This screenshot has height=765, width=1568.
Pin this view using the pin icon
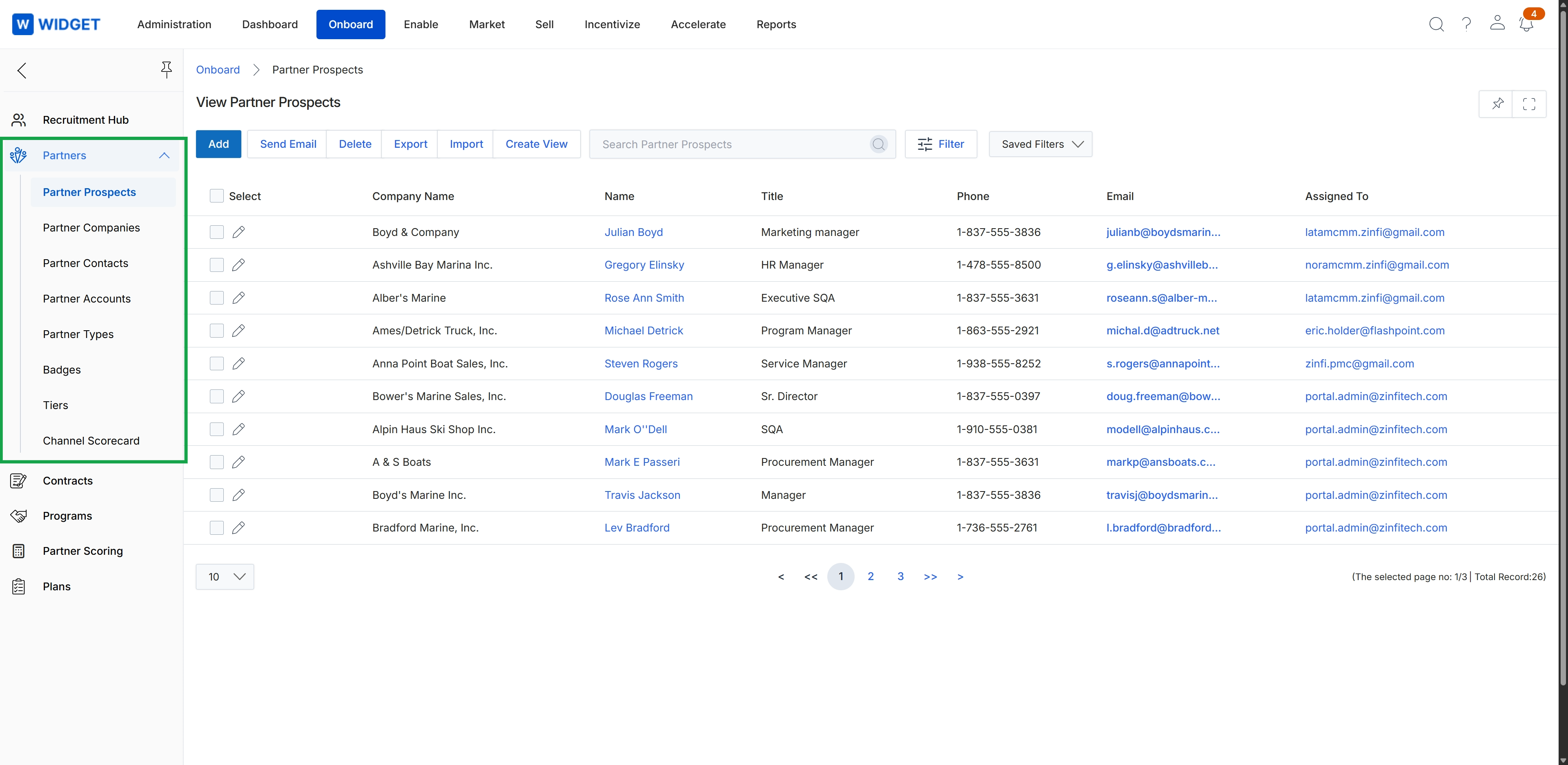(1497, 103)
